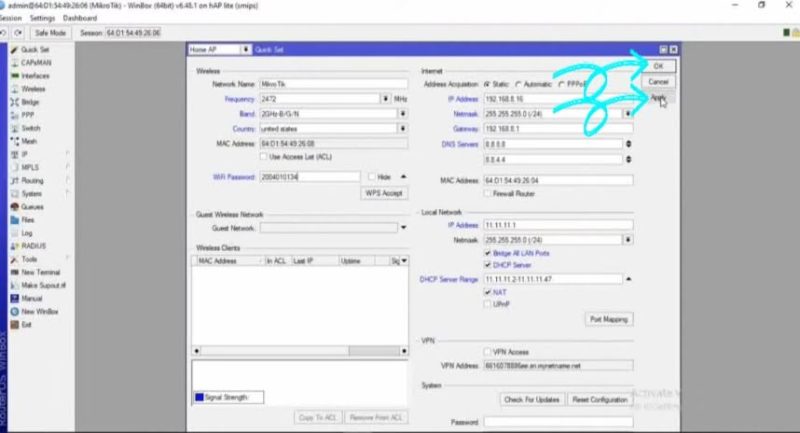This screenshot has width=800, height=433.
Task: Click Check For Updates button
Action: (x=532, y=400)
